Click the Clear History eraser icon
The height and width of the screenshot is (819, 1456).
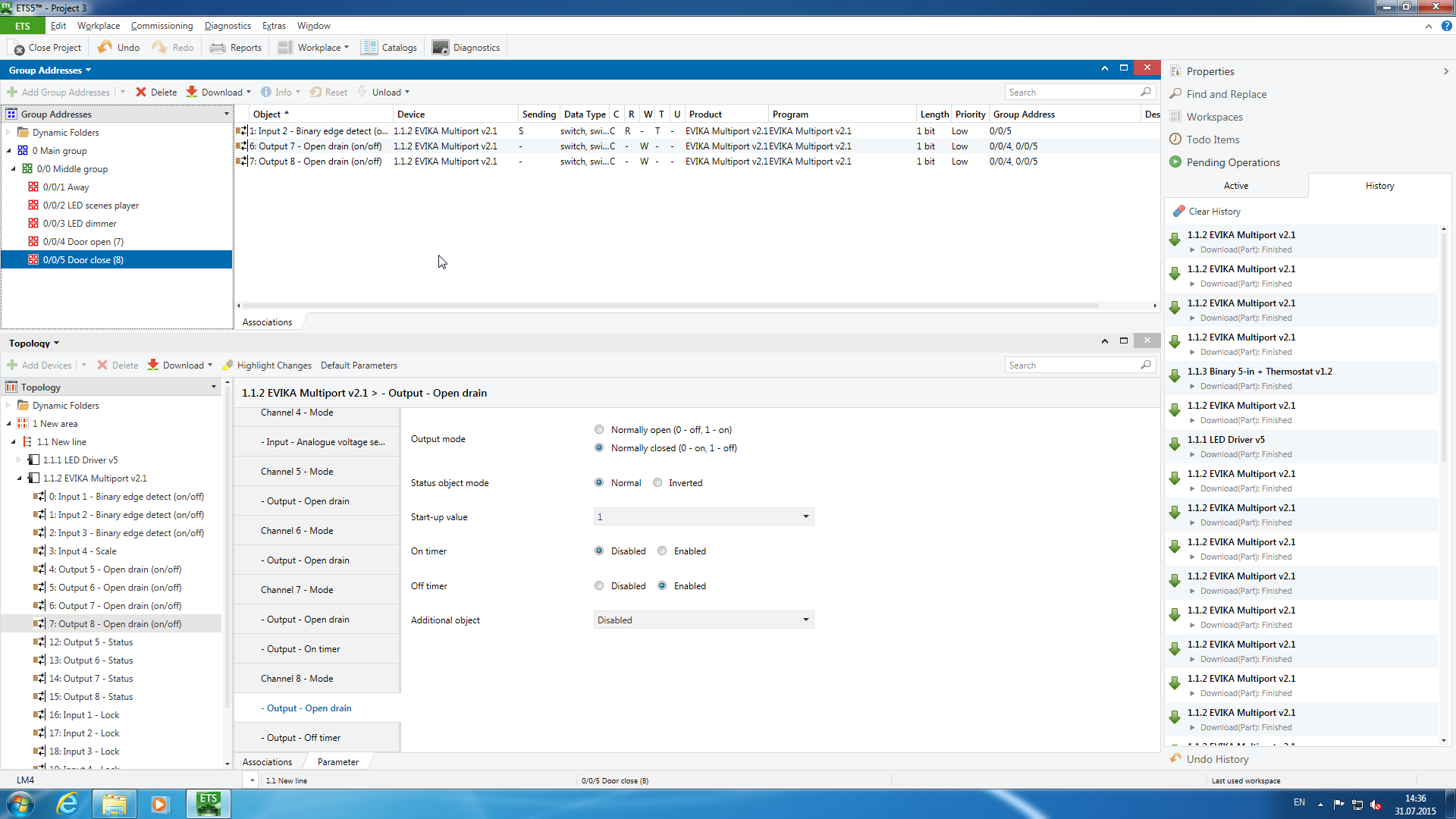click(1178, 211)
